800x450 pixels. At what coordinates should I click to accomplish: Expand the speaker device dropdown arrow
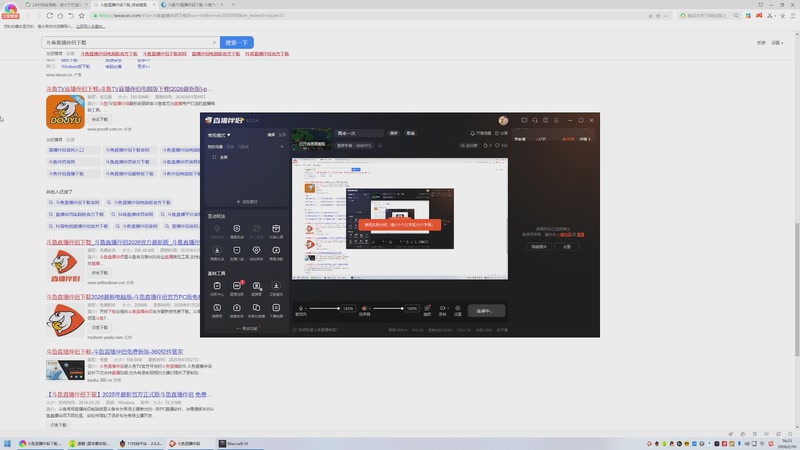pyautogui.click(x=369, y=308)
